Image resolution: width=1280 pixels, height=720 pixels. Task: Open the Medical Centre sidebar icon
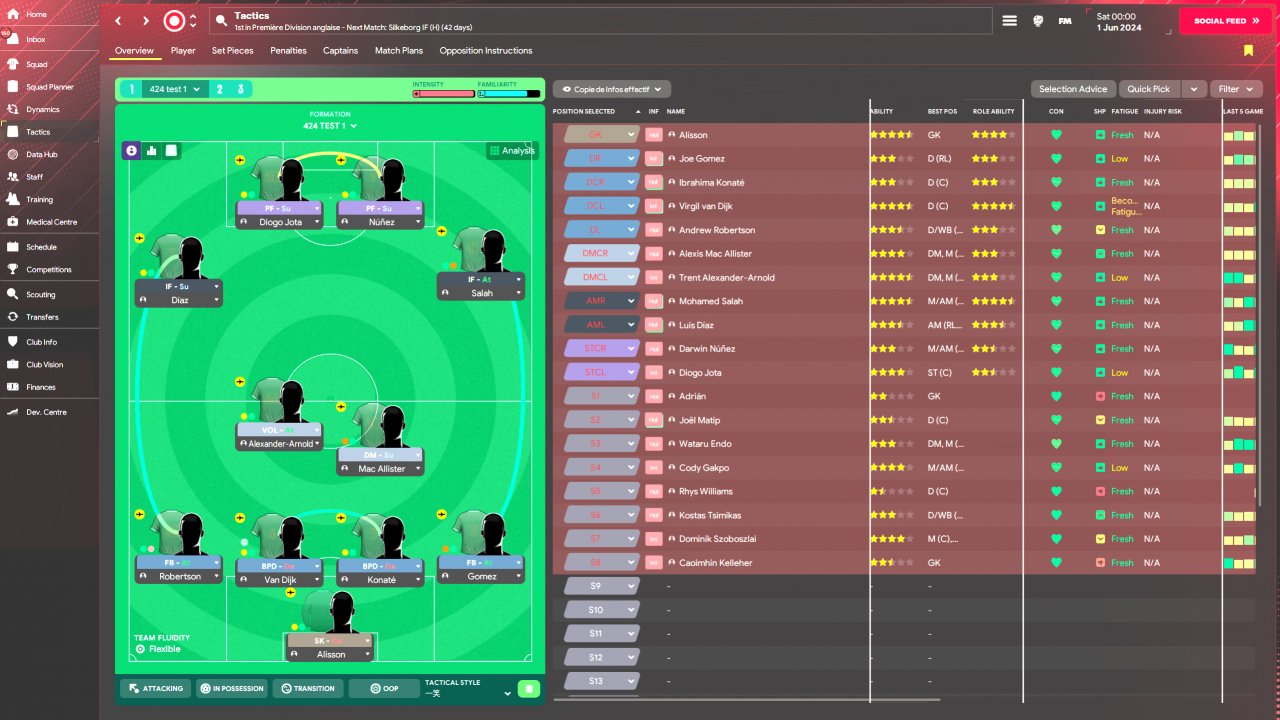pyautogui.click(x=13, y=222)
